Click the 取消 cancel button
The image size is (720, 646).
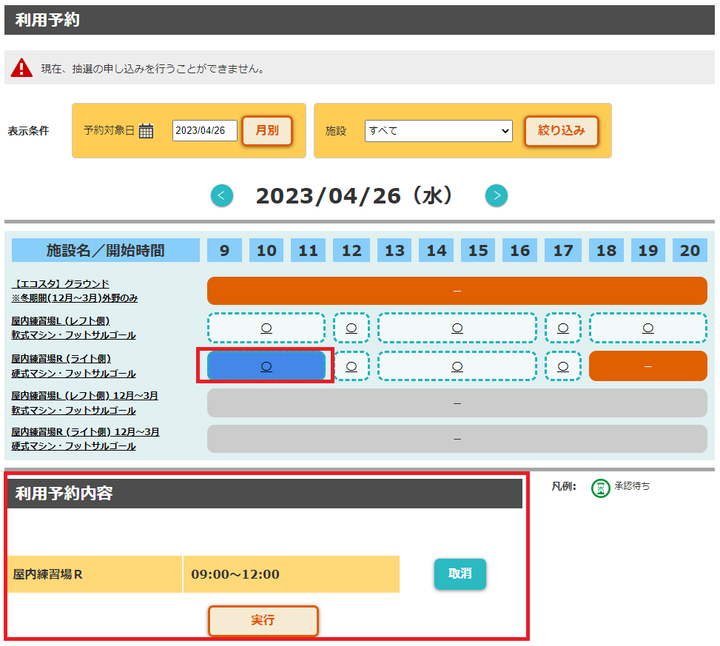pos(459,574)
